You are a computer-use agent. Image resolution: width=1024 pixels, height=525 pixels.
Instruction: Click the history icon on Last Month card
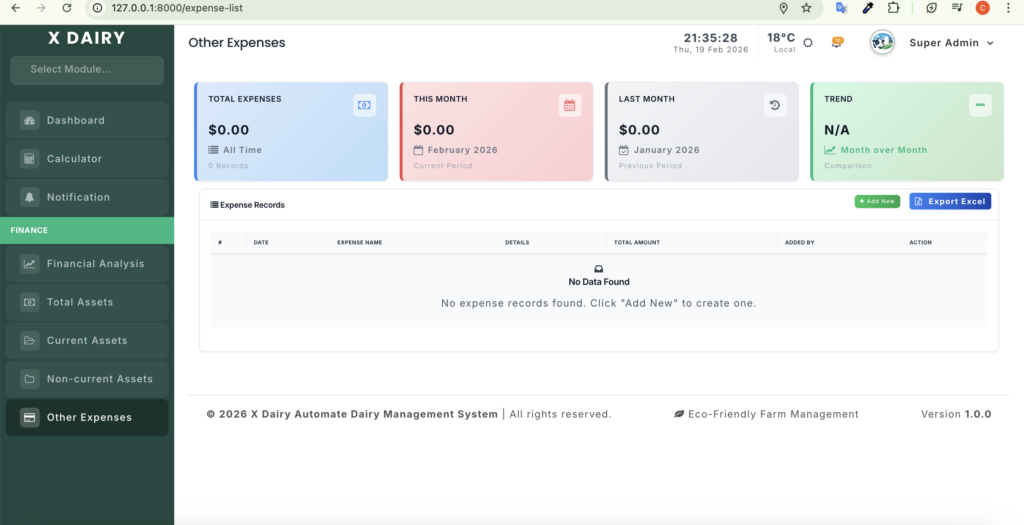(774, 105)
